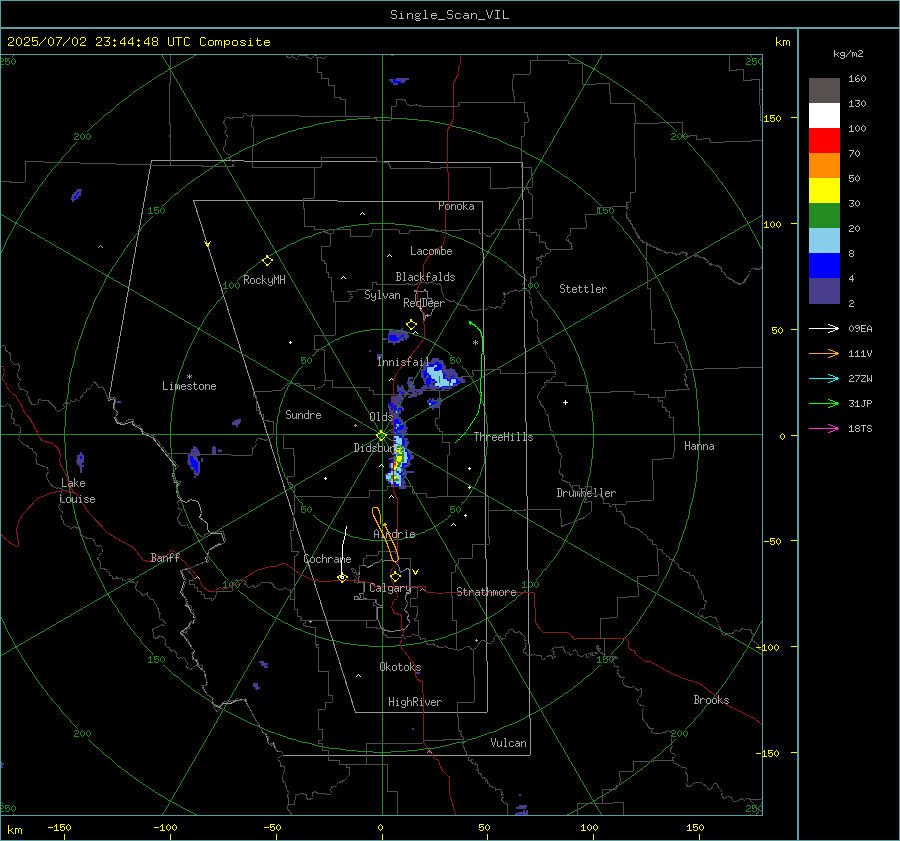Click the Lacombe town label
The width and height of the screenshot is (900, 841).
point(431,251)
